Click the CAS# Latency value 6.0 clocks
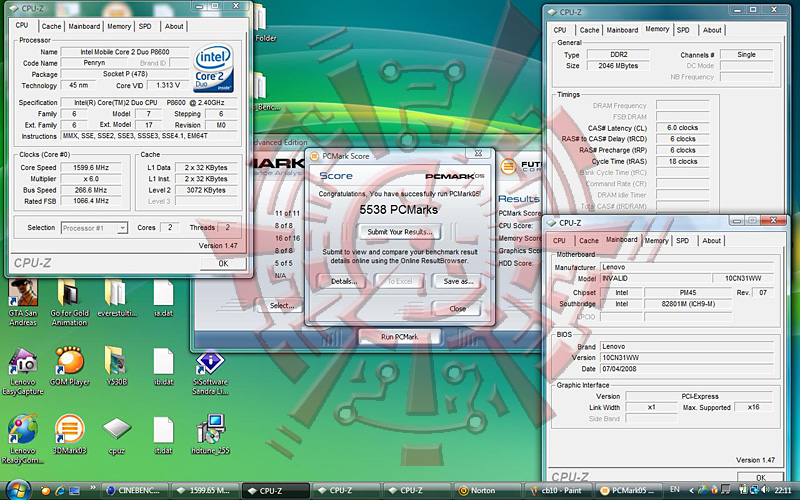This screenshot has height=500, width=800. click(x=683, y=128)
